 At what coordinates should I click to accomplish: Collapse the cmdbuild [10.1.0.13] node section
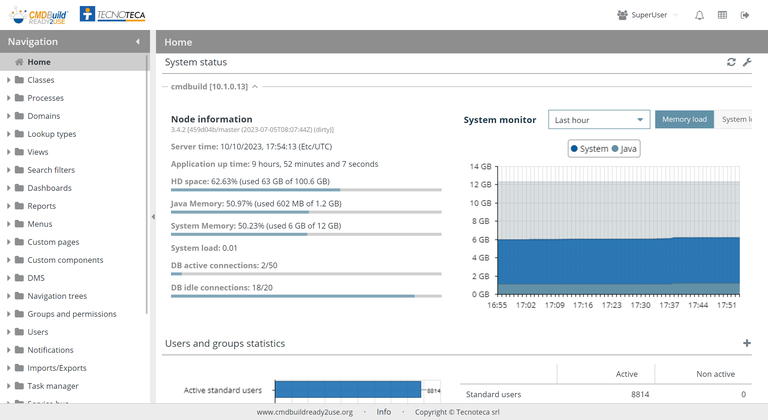[255, 87]
